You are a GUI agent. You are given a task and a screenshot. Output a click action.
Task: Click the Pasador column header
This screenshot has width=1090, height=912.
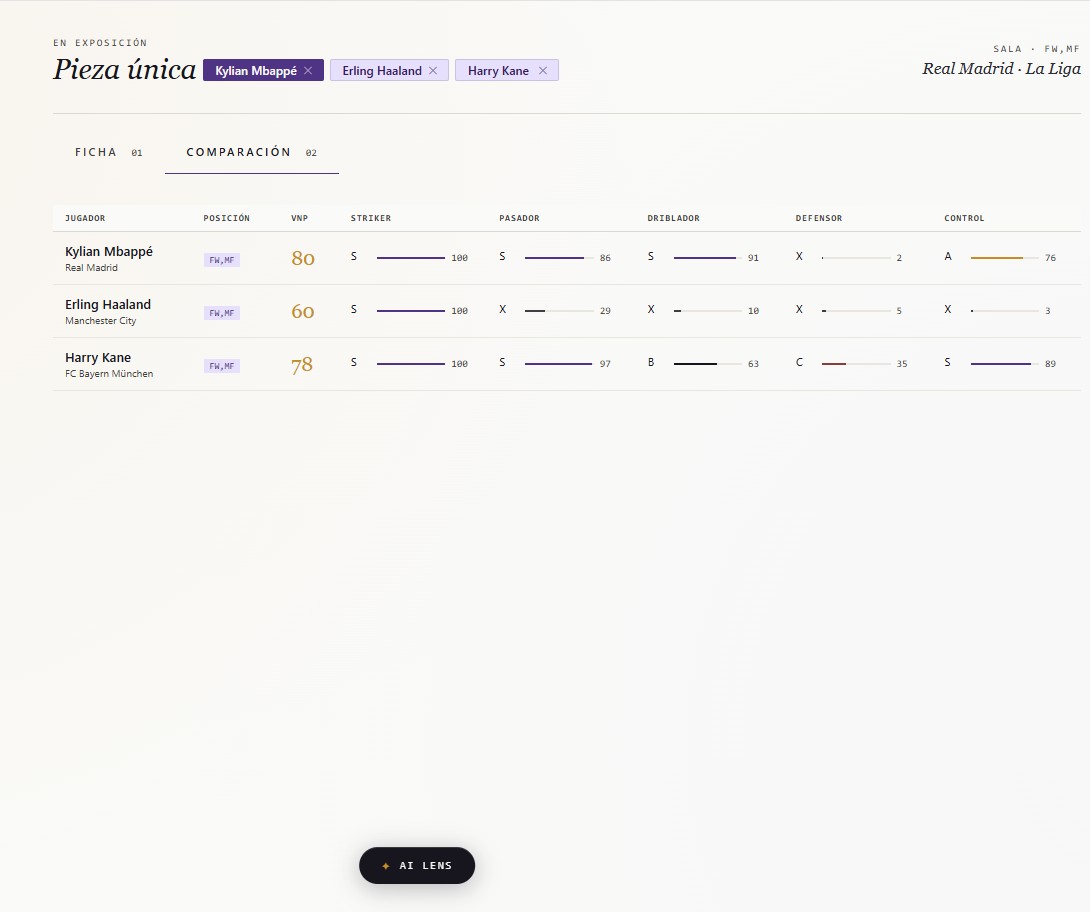coord(519,218)
